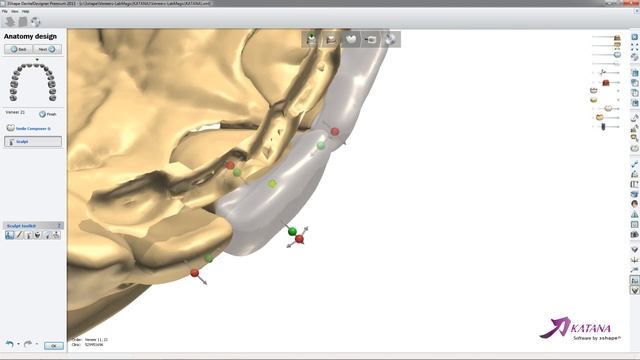Select the tooth anatomy viewport step icon
Viewport: 640px width, 360px height.
tap(351, 40)
